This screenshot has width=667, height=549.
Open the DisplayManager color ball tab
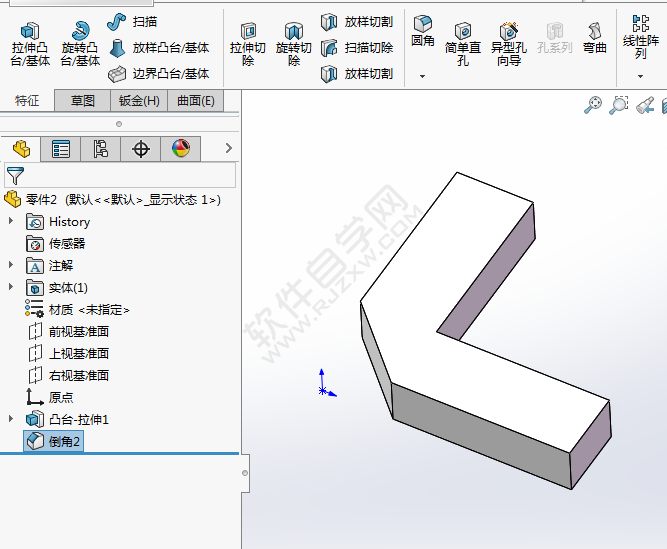tap(181, 149)
